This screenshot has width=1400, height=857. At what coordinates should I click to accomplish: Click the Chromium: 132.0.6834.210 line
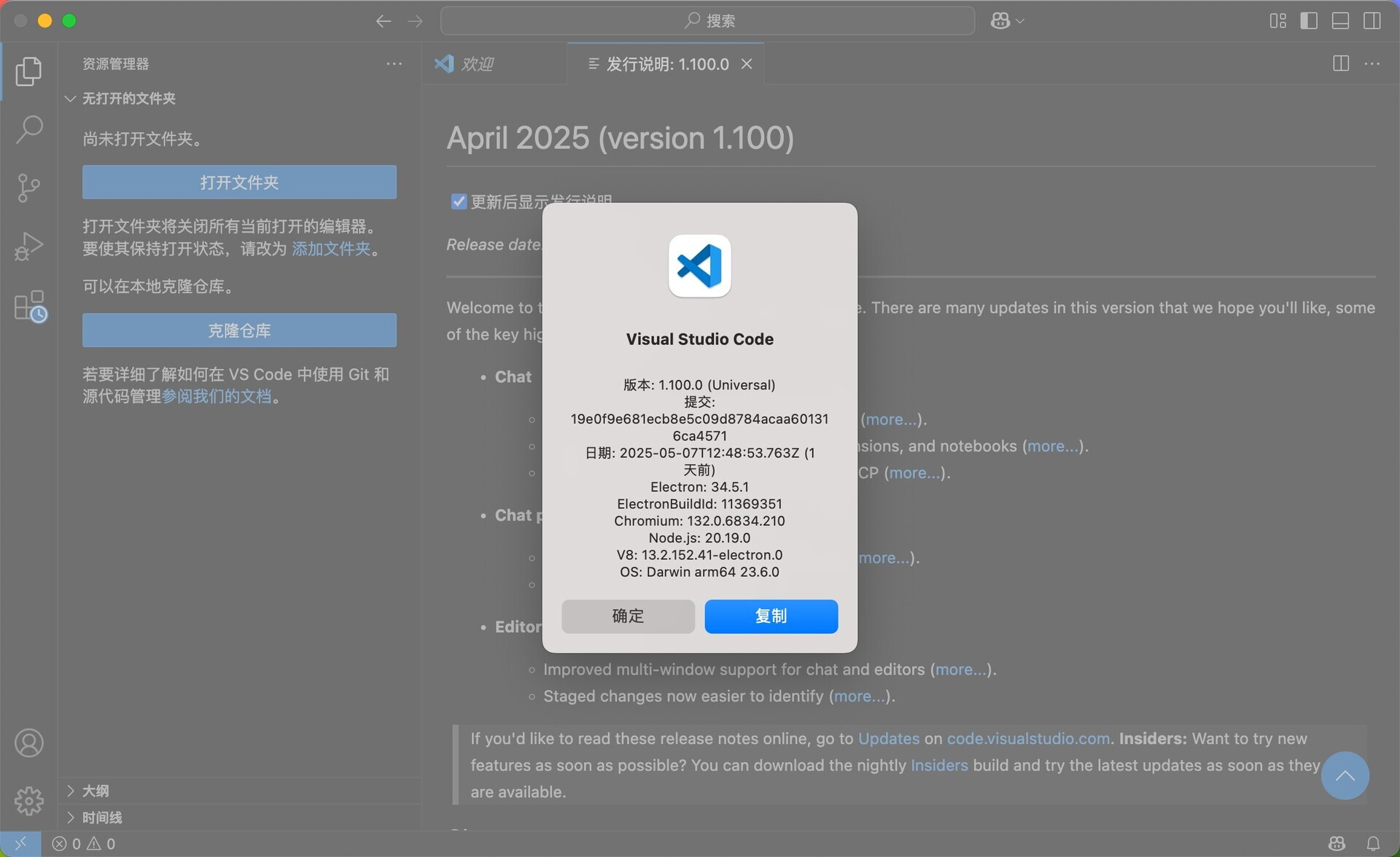tap(699, 521)
